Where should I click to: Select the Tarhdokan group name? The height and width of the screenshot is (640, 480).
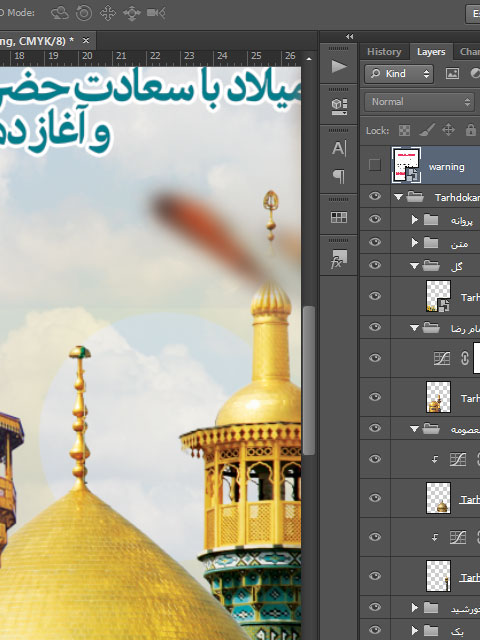click(457, 198)
